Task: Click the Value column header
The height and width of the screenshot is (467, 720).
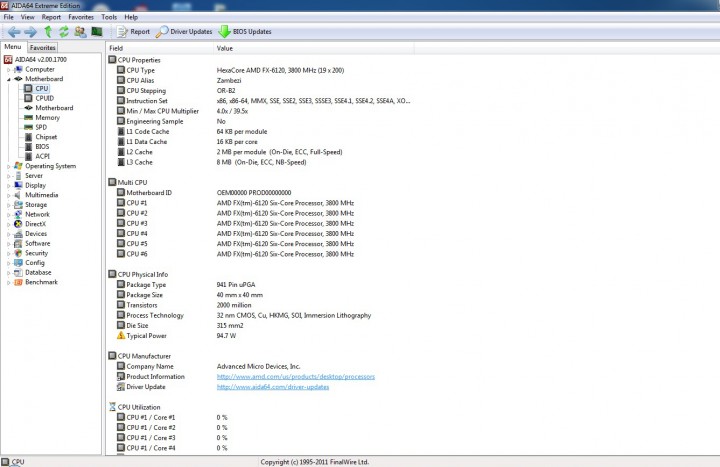Action: coord(314,48)
